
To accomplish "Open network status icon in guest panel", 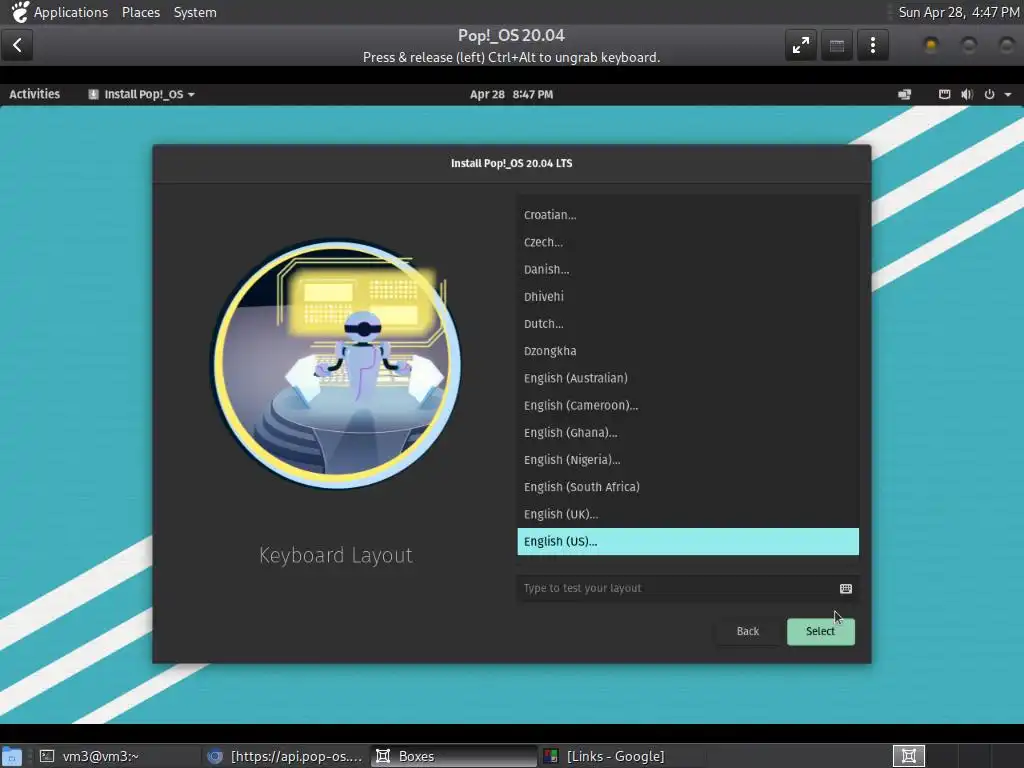I will pos(904,95).
